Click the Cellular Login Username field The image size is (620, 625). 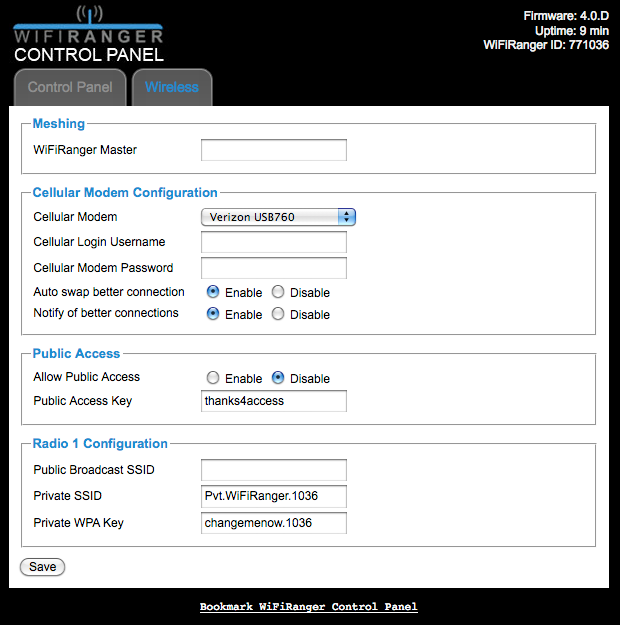(274, 242)
